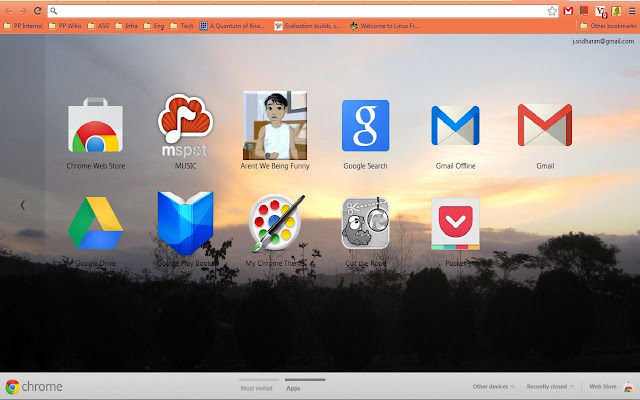Open the Arent We Being Funny app
Image resolution: width=640 pixels, height=400 pixels.
point(275,125)
